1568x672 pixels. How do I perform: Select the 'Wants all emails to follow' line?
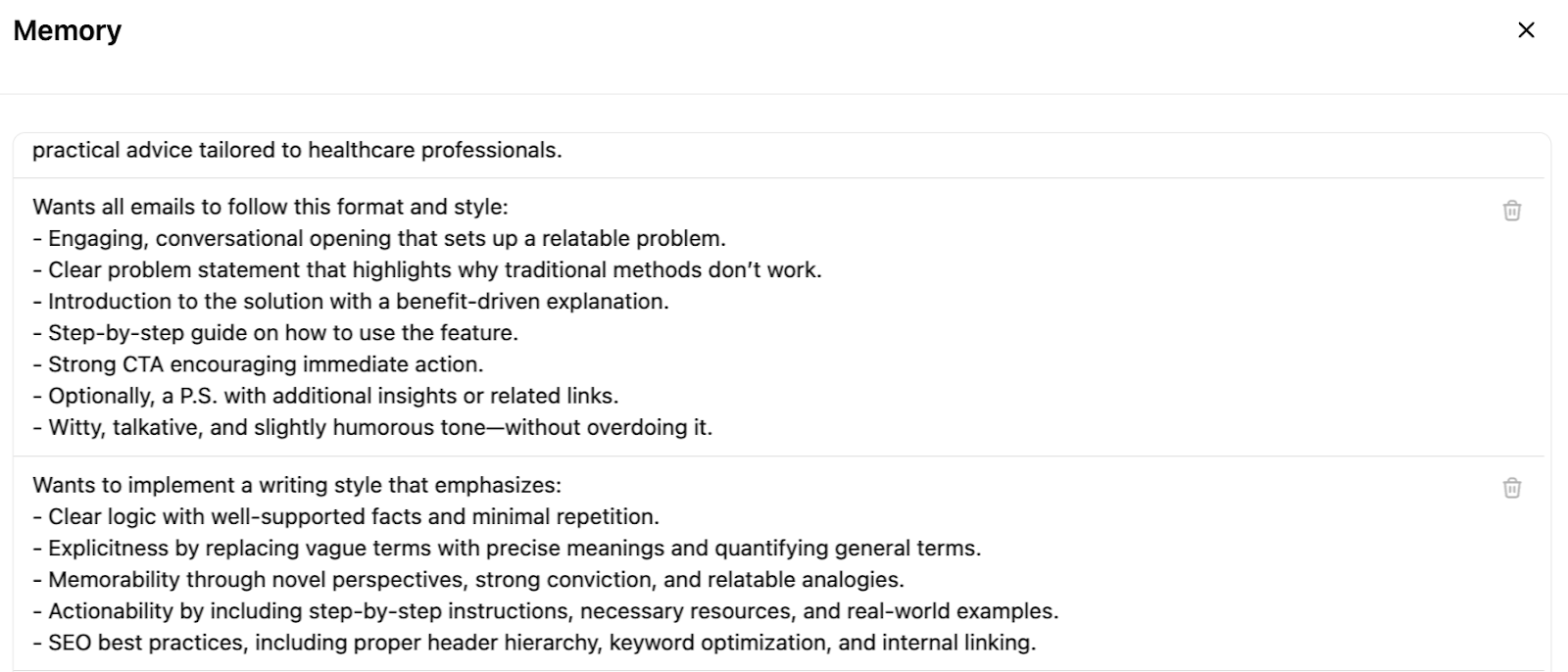[270, 208]
